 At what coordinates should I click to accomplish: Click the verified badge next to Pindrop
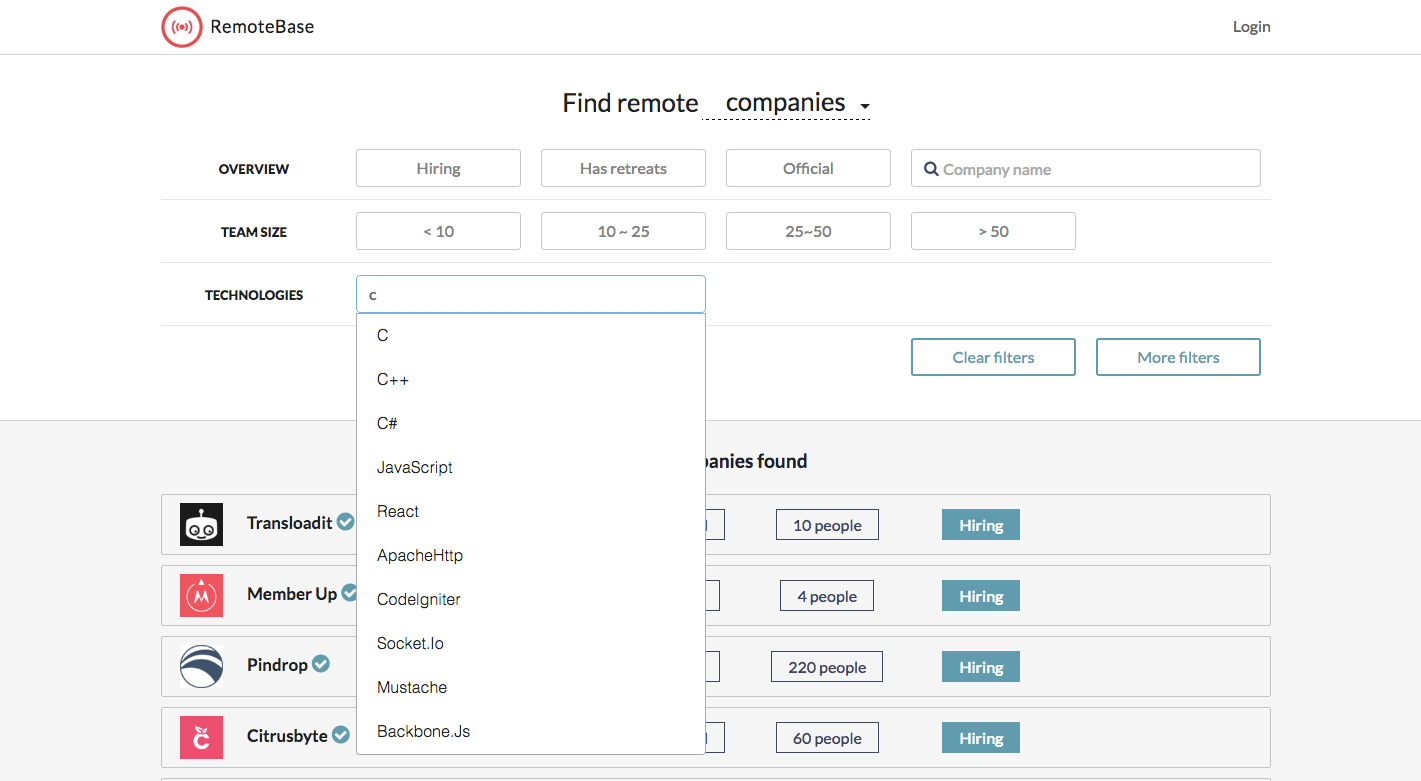click(x=321, y=664)
